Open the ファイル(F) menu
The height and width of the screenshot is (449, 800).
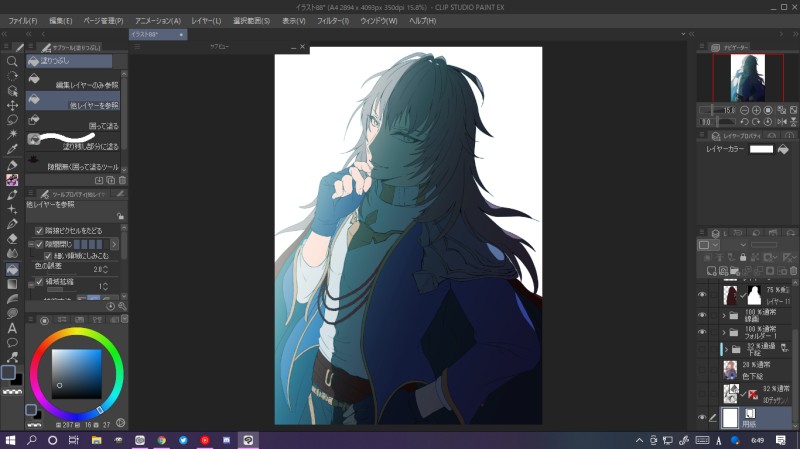[23, 21]
